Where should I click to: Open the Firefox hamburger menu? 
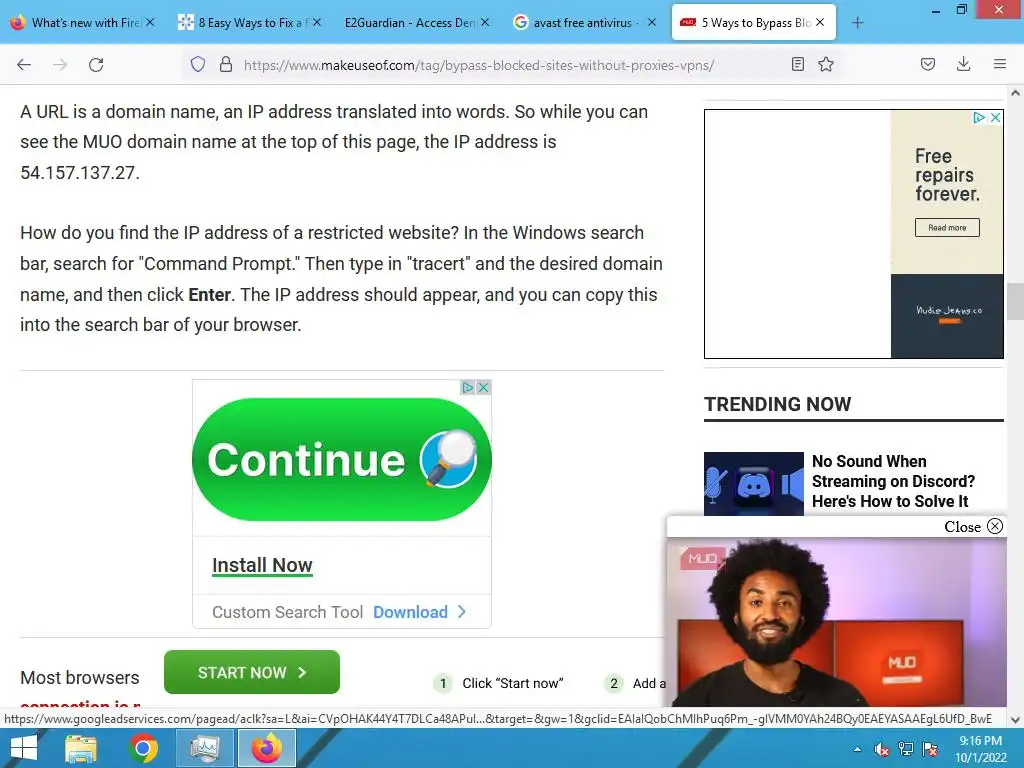[x=1000, y=64]
